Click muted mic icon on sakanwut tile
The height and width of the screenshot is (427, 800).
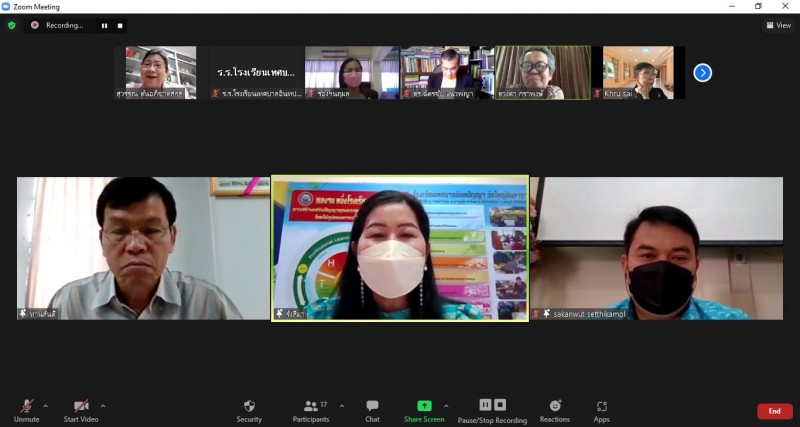tap(535, 314)
